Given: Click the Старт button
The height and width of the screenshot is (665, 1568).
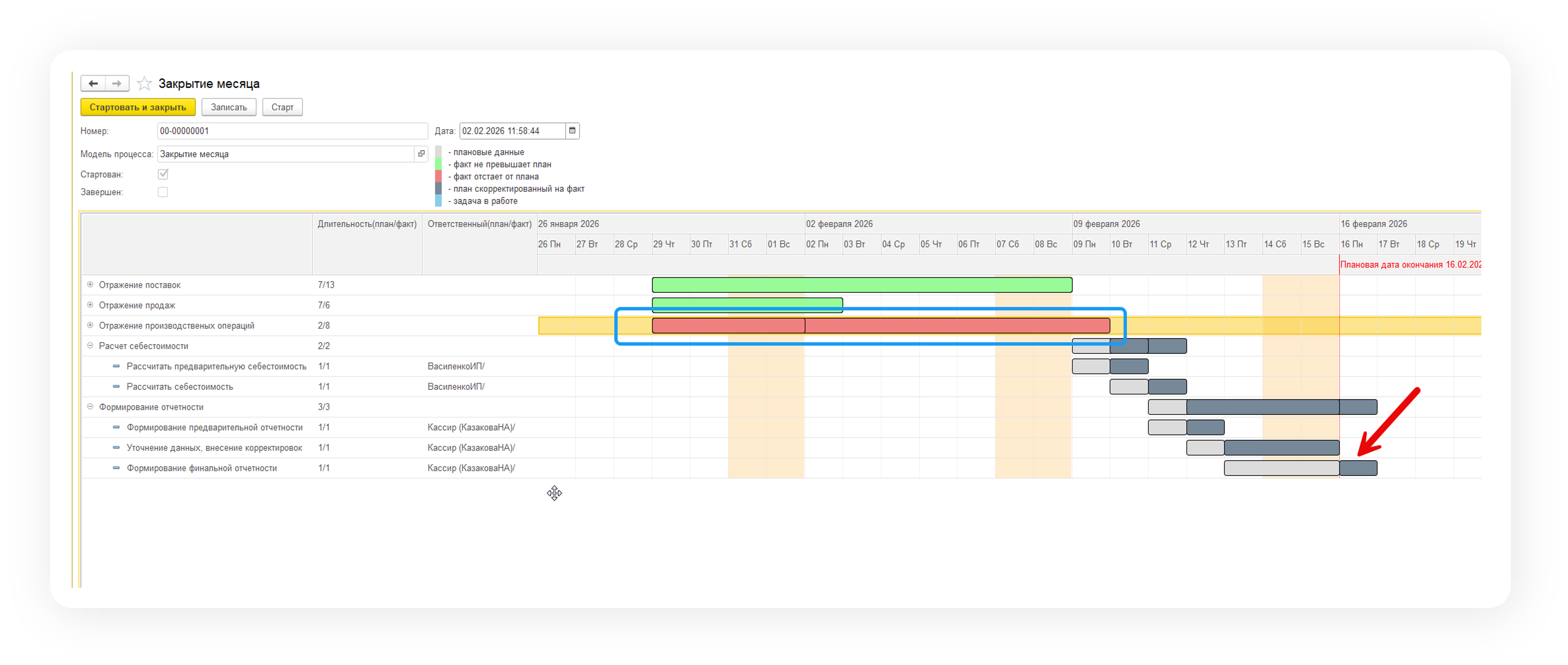Looking at the screenshot, I should pos(283,107).
